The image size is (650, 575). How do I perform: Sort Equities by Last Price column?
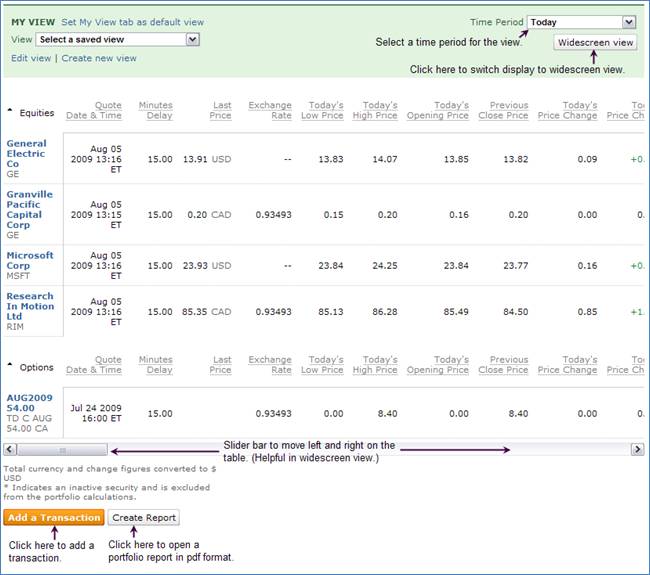221,111
